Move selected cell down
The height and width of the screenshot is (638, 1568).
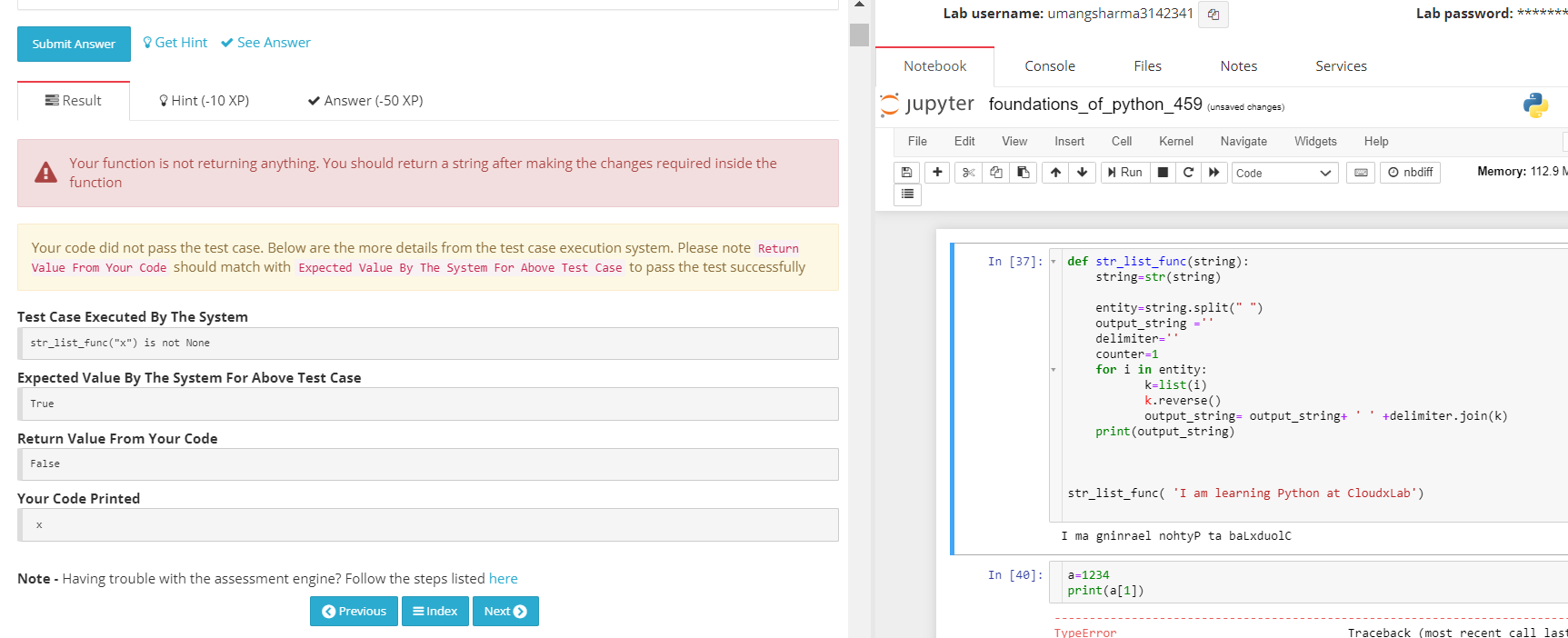pos(1082,173)
